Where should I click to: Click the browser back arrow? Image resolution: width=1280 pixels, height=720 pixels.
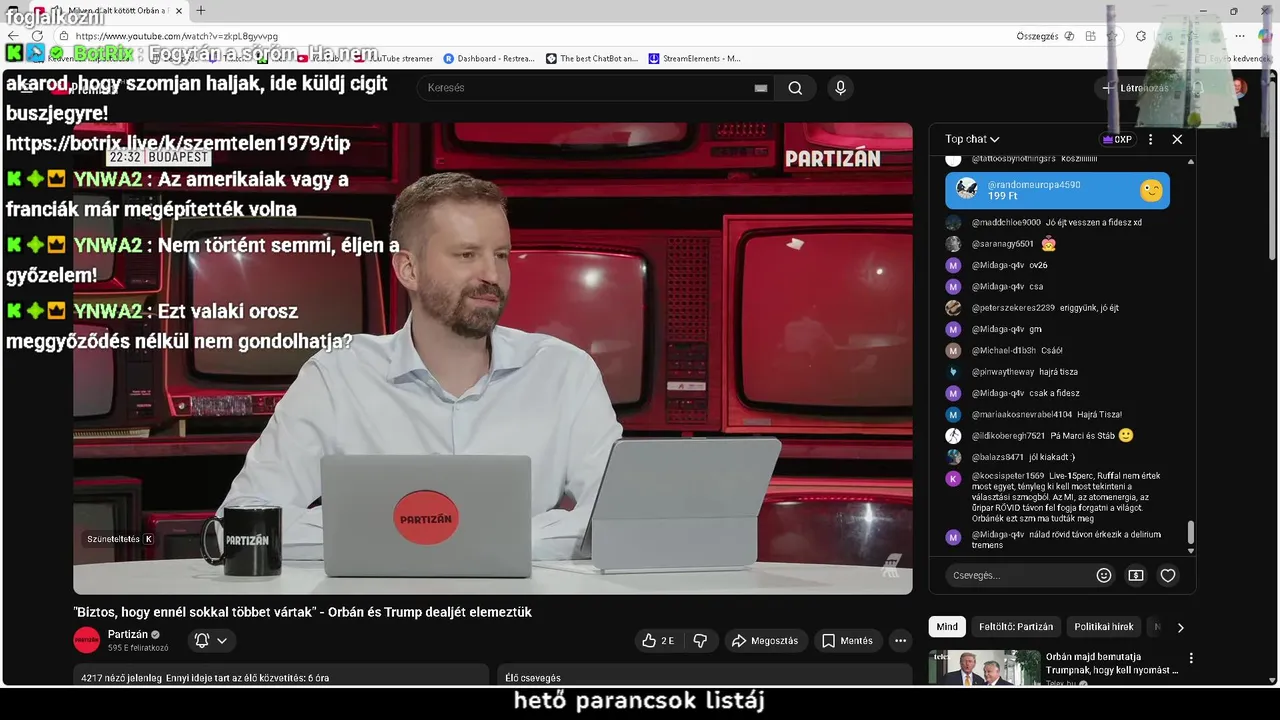13,36
